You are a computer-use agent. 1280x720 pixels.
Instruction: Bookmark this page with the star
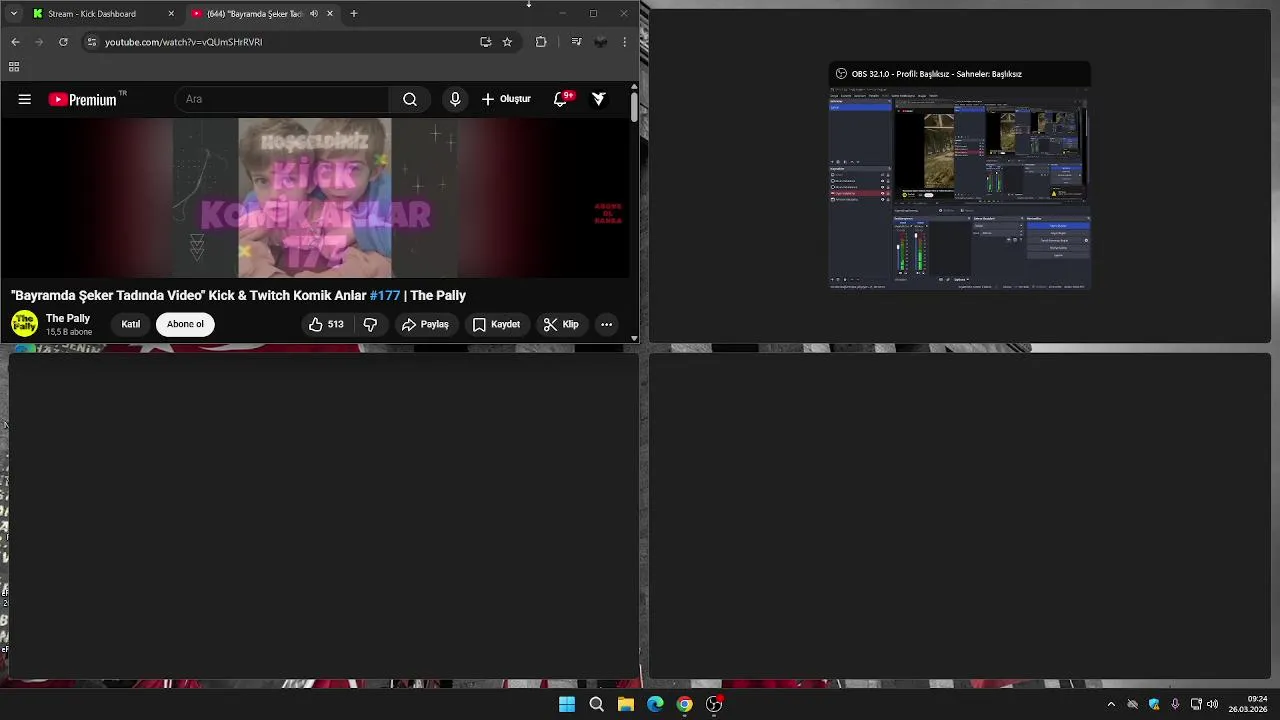pos(507,42)
